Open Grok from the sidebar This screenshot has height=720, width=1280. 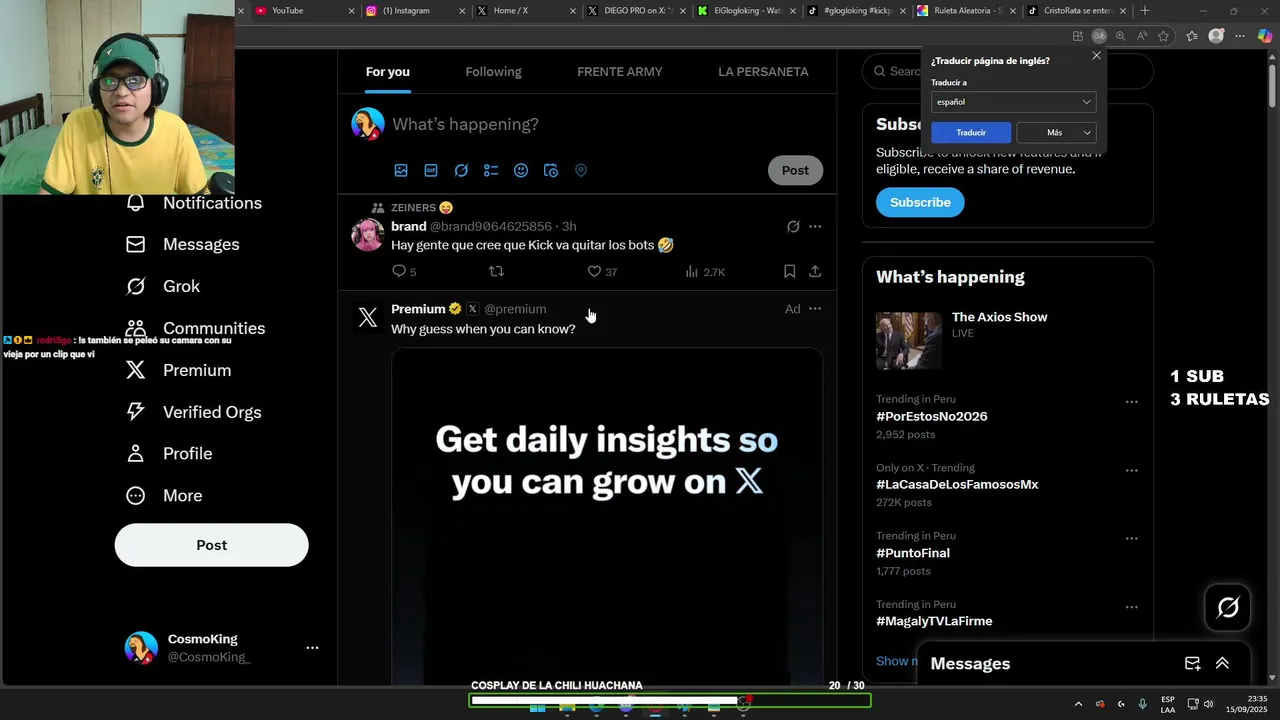[x=163, y=286]
